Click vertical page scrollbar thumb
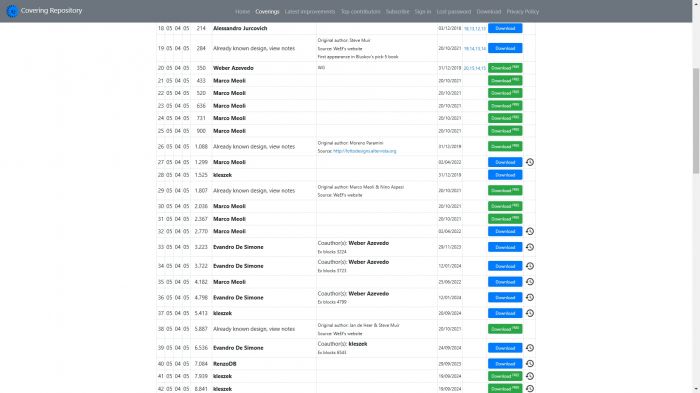This screenshot has height=393, width=700. [696, 121]
